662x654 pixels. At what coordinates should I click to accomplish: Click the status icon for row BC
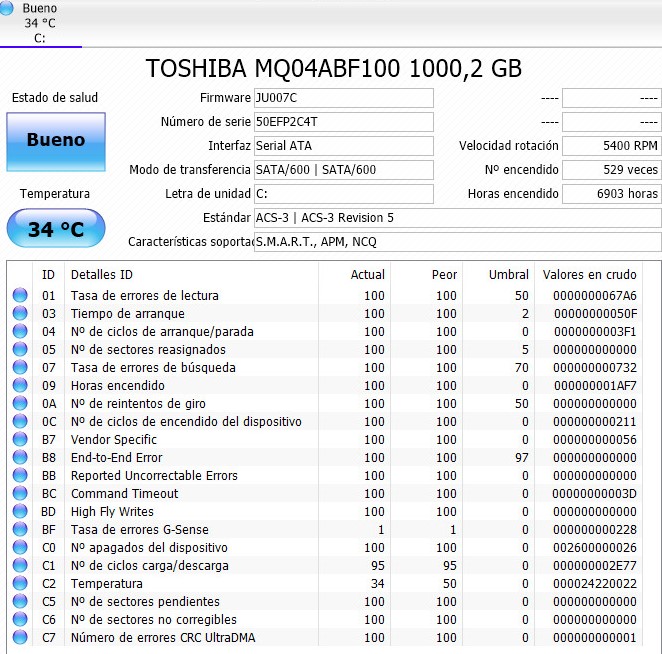(20, 493)
